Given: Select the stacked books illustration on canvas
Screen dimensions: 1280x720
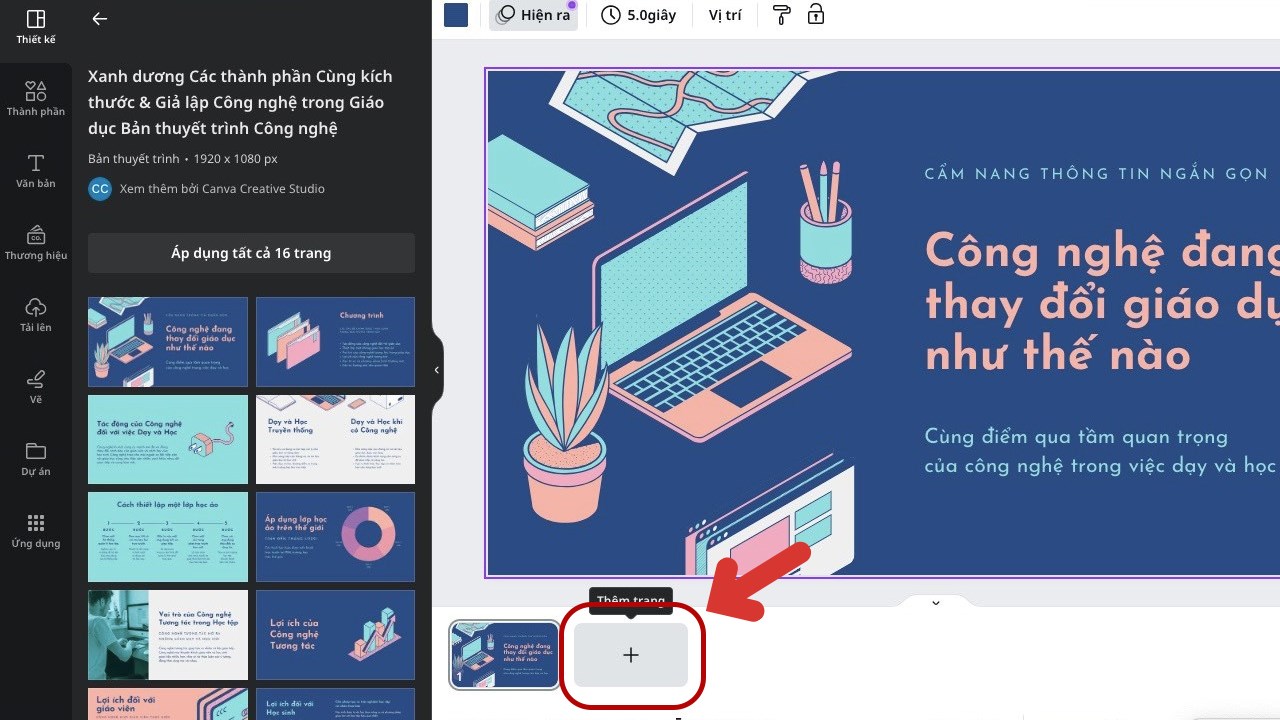Looking at the screenshot, I should coord(541,193).
